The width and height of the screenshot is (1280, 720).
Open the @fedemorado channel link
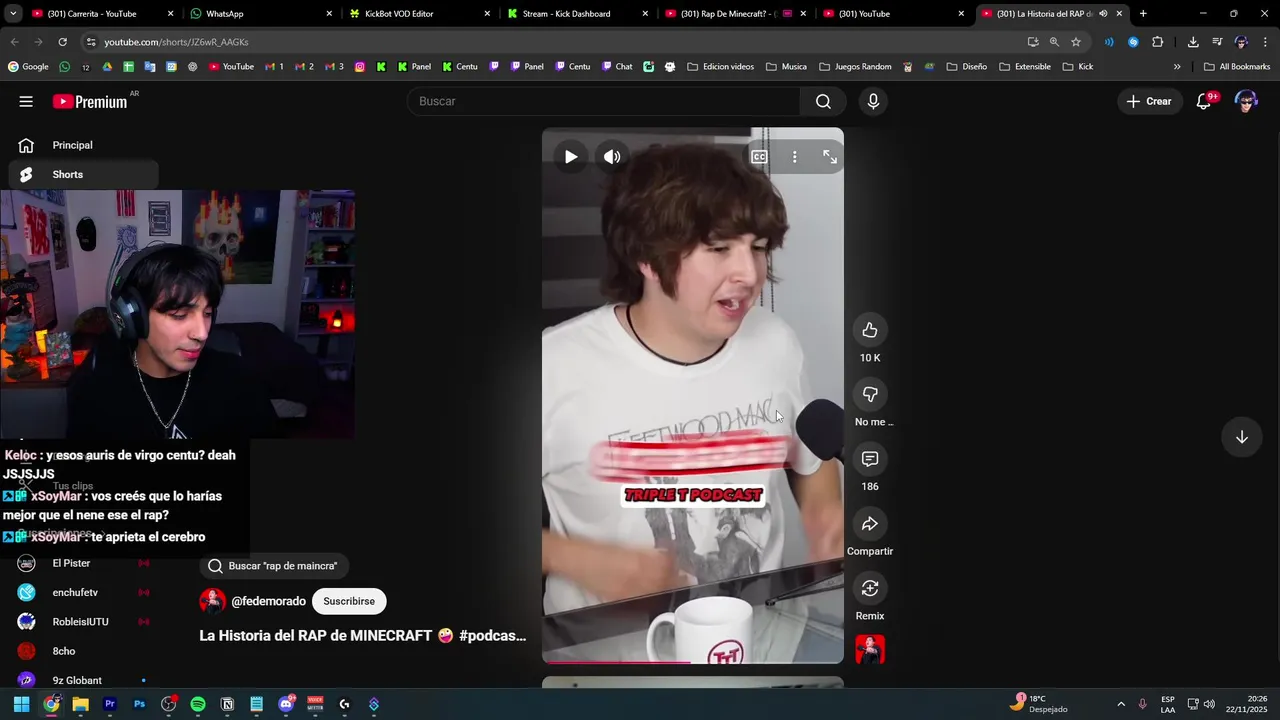269,601
